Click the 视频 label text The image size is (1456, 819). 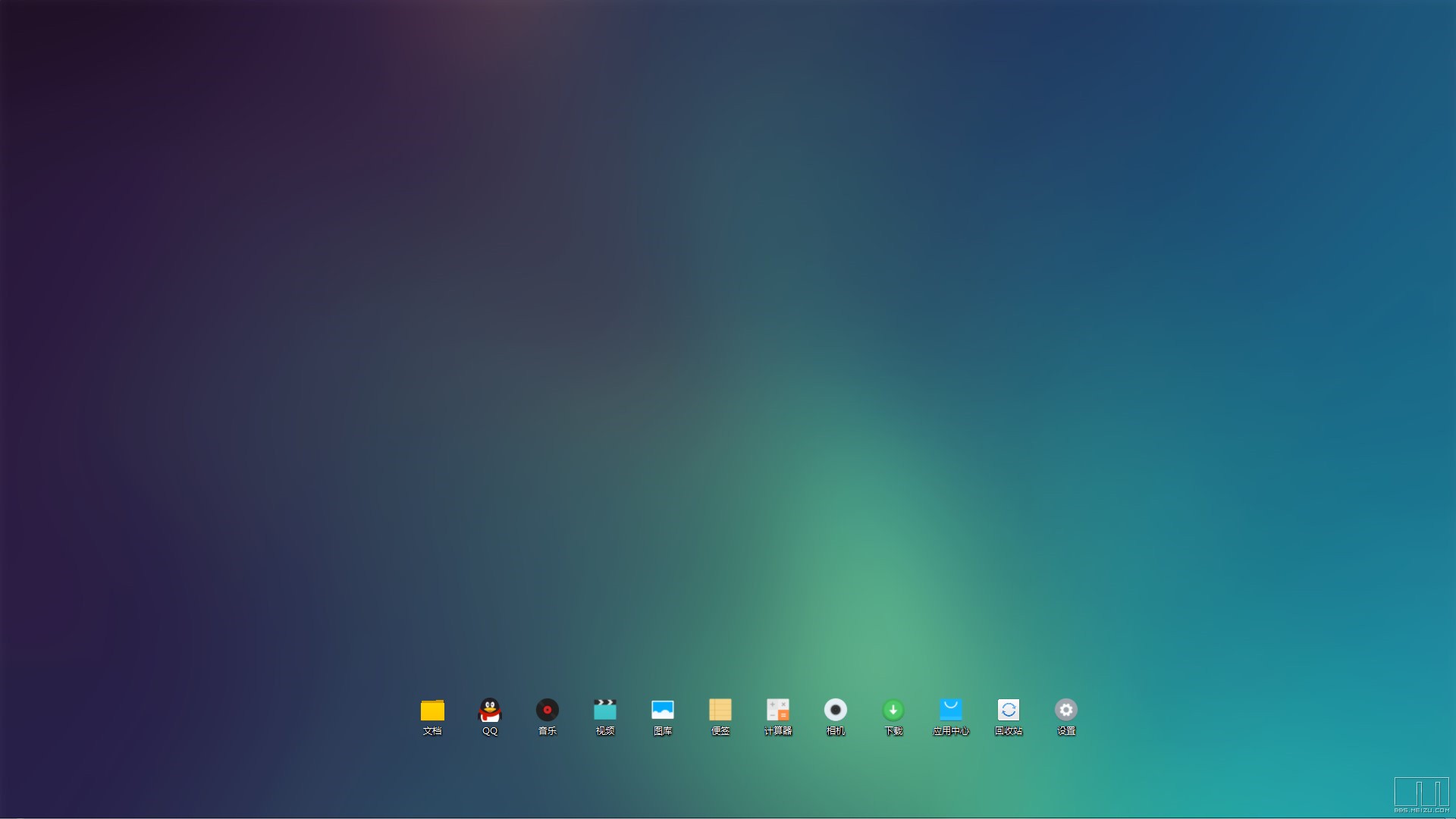[x=605, y=731]
